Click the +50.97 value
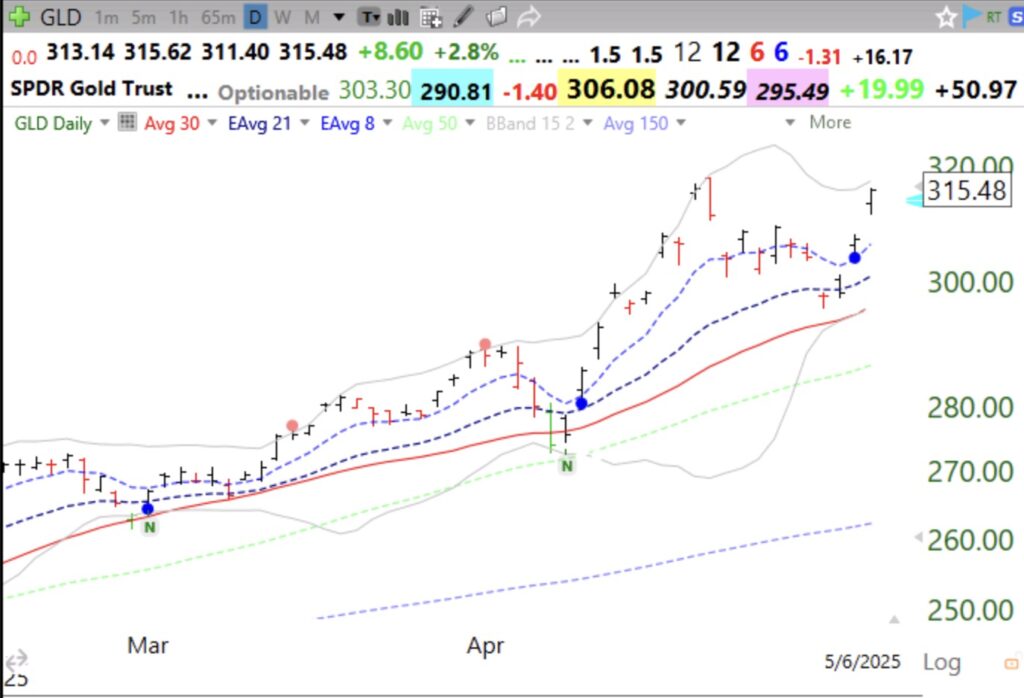 pyautogui.click(x=976, y=89)
